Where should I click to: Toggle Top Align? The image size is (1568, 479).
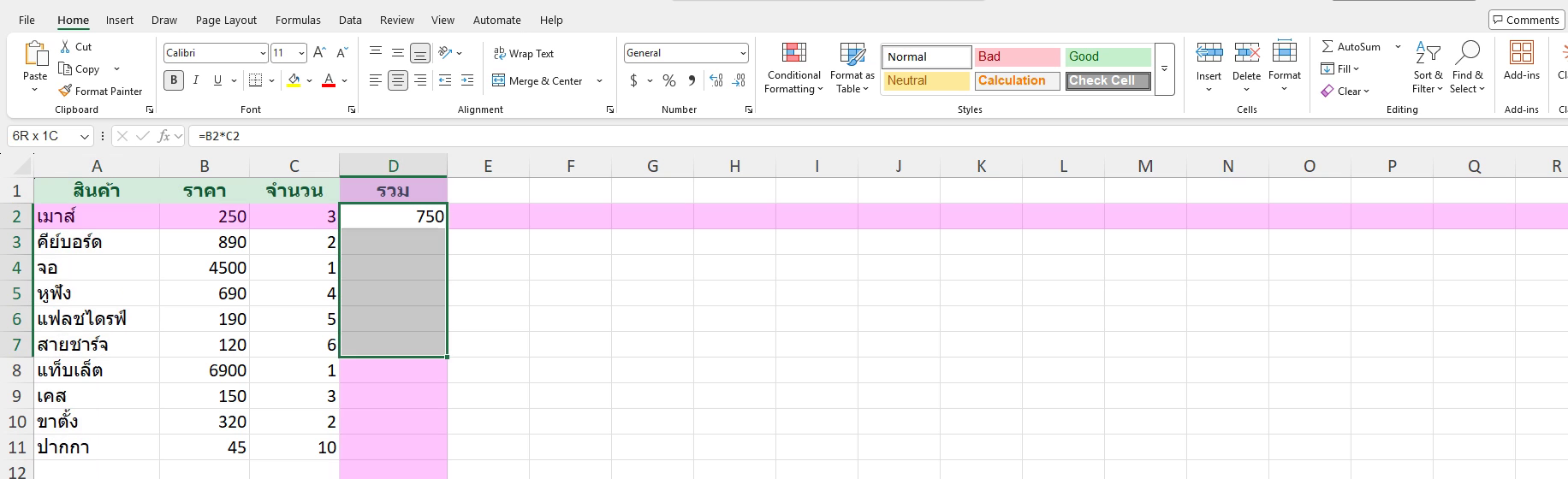(376, 53)
